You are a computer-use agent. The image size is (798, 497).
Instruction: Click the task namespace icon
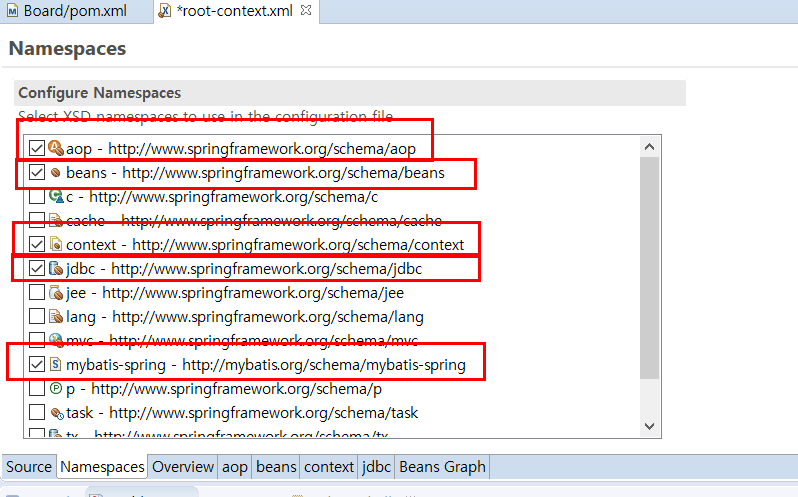coord(56,413)
